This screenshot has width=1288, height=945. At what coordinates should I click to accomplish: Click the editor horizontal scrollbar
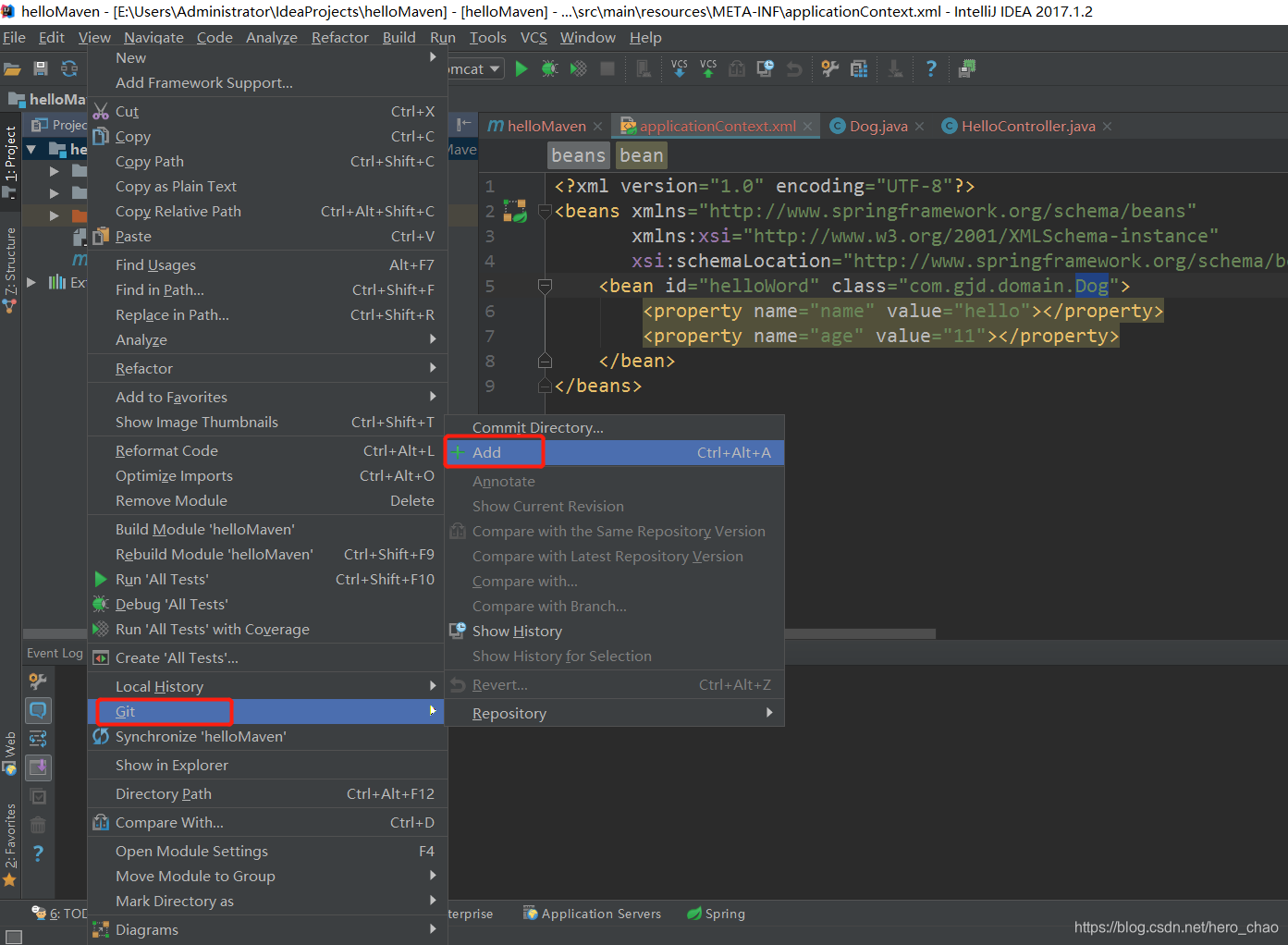click(x=860, y=634)
